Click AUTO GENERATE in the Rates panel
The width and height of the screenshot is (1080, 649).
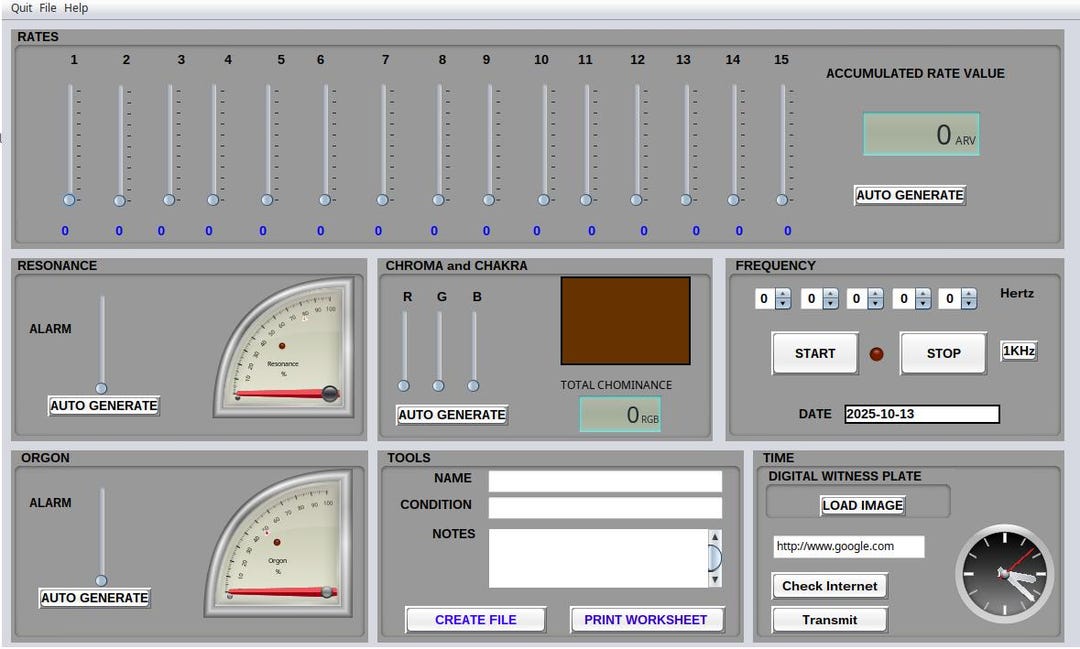[909, 195]
